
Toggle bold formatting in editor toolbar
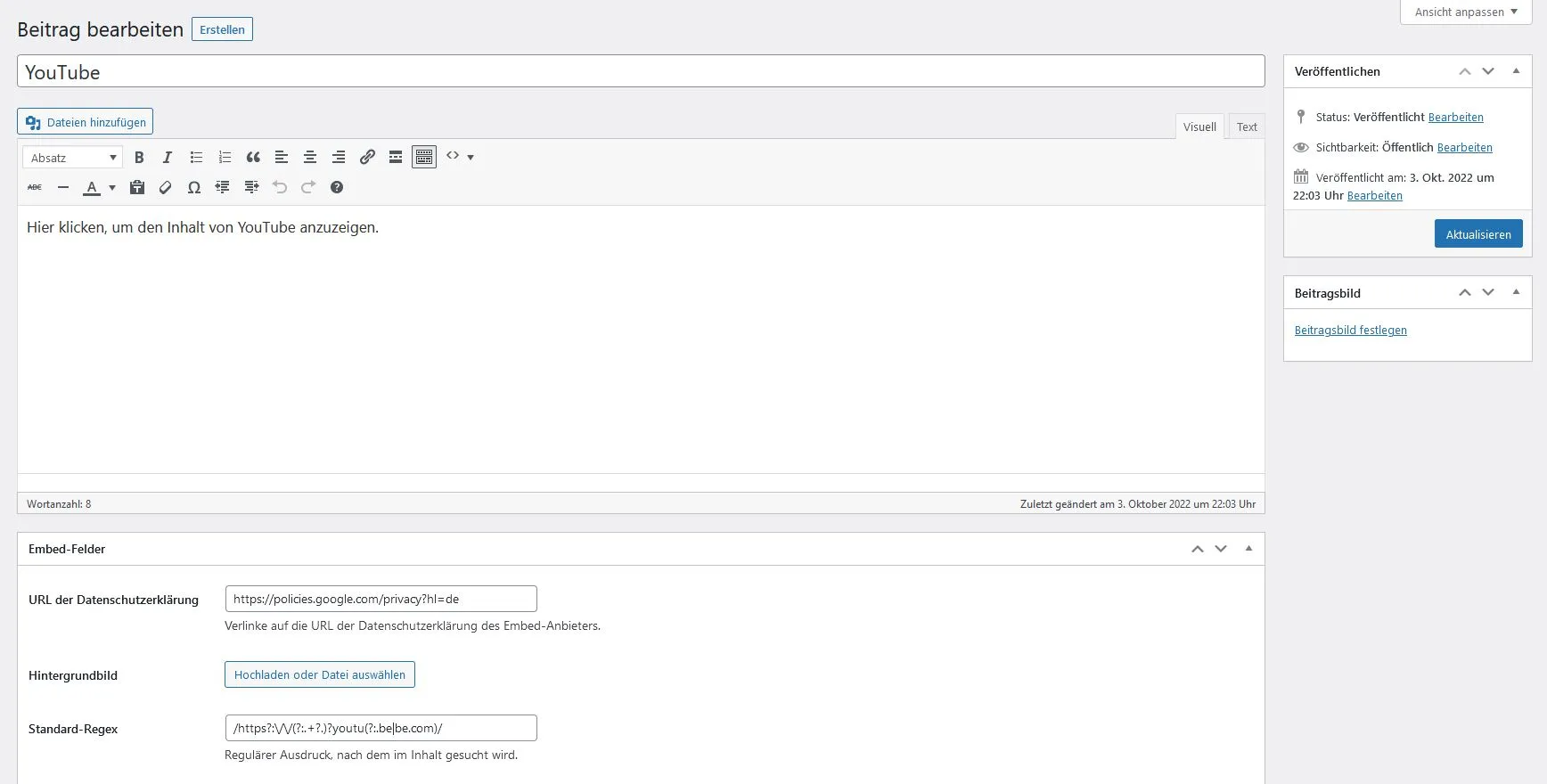(x=139, y=158)
